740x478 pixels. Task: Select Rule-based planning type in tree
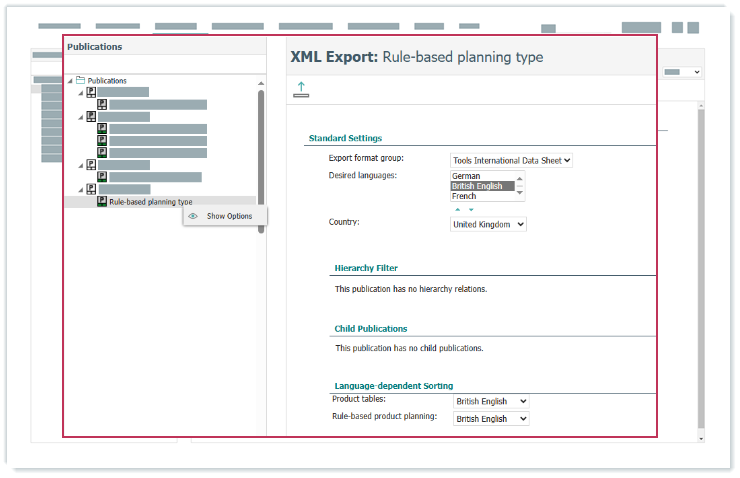click(x=151, y=202)
